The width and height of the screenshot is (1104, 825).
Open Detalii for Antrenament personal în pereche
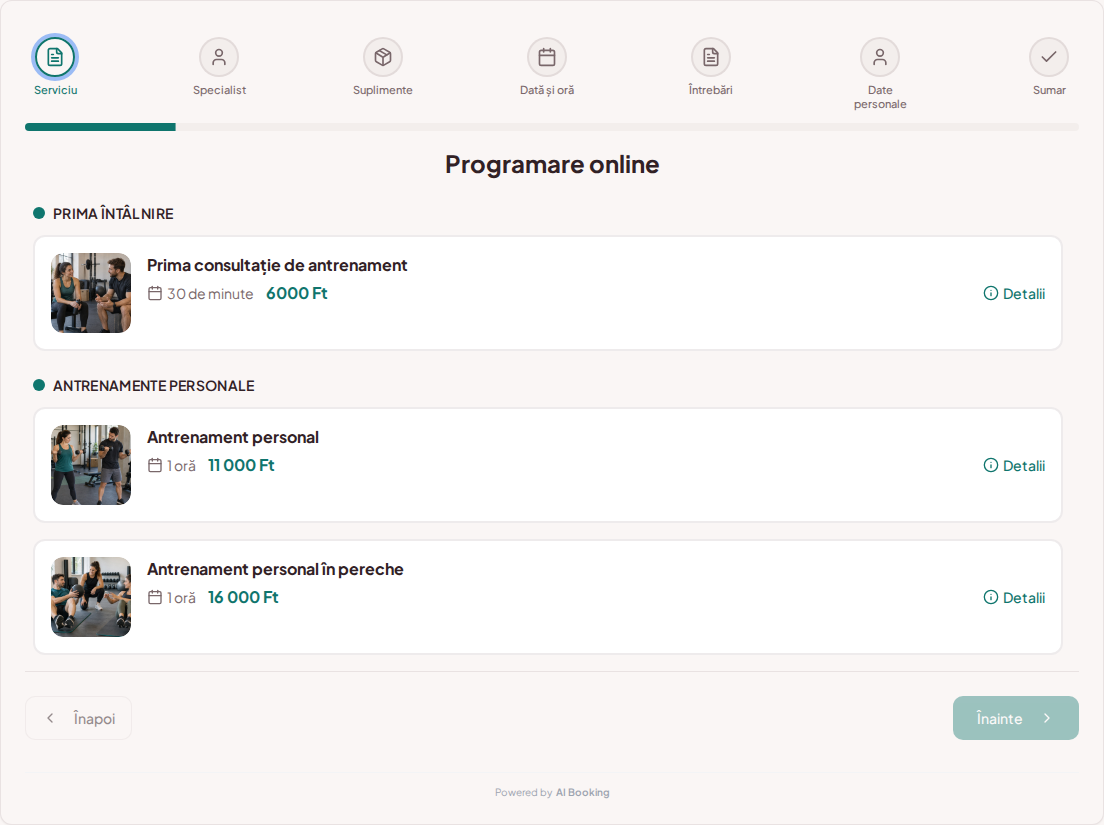(1014, 598)
